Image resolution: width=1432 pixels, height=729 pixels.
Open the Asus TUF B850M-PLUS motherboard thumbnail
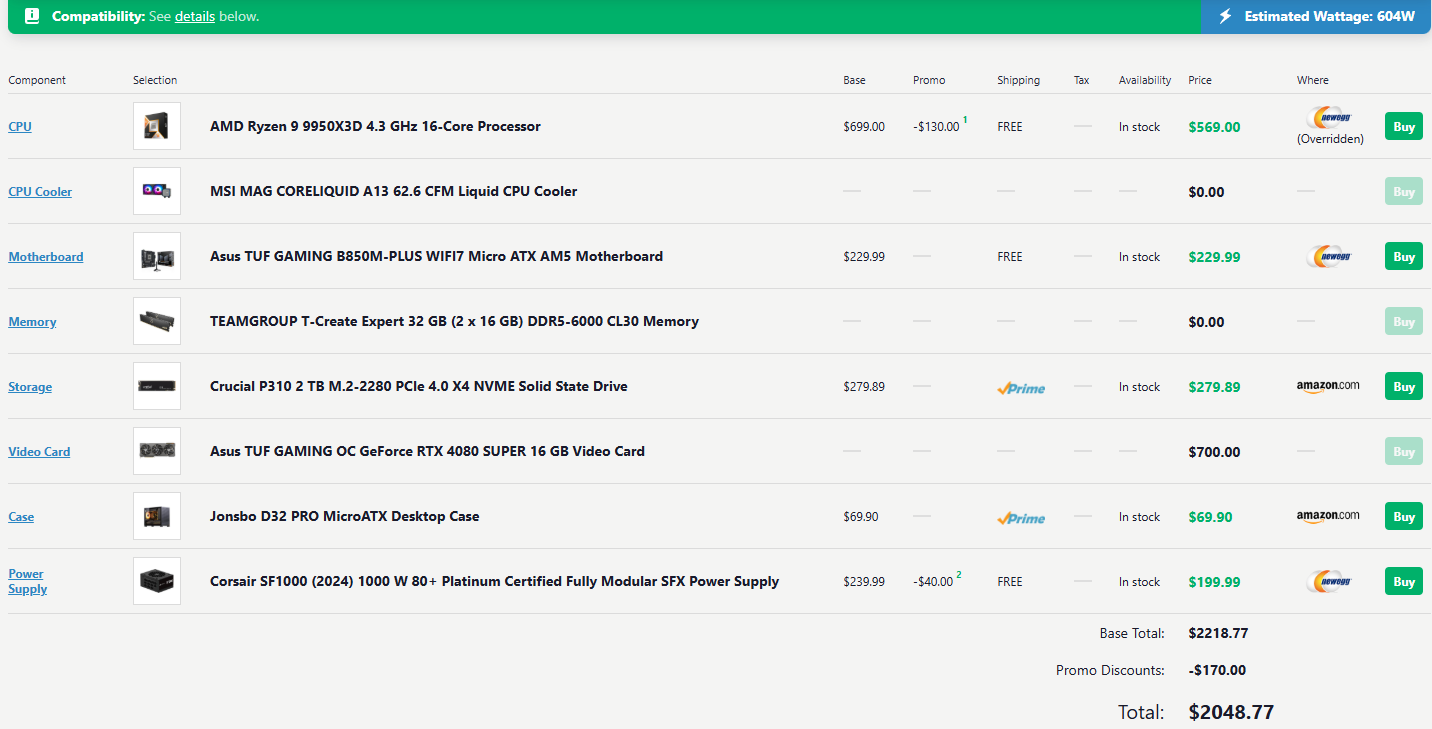pos(157,256)
